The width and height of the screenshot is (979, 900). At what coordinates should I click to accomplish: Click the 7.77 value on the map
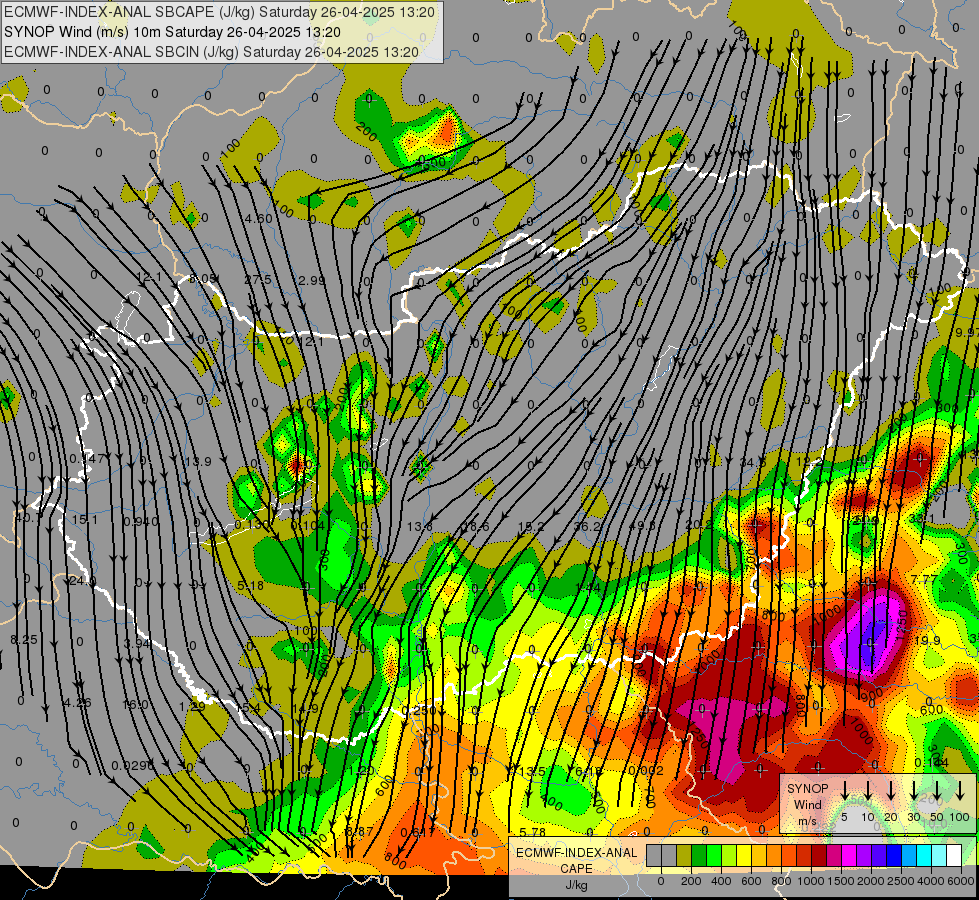click(x=924, y=580)
